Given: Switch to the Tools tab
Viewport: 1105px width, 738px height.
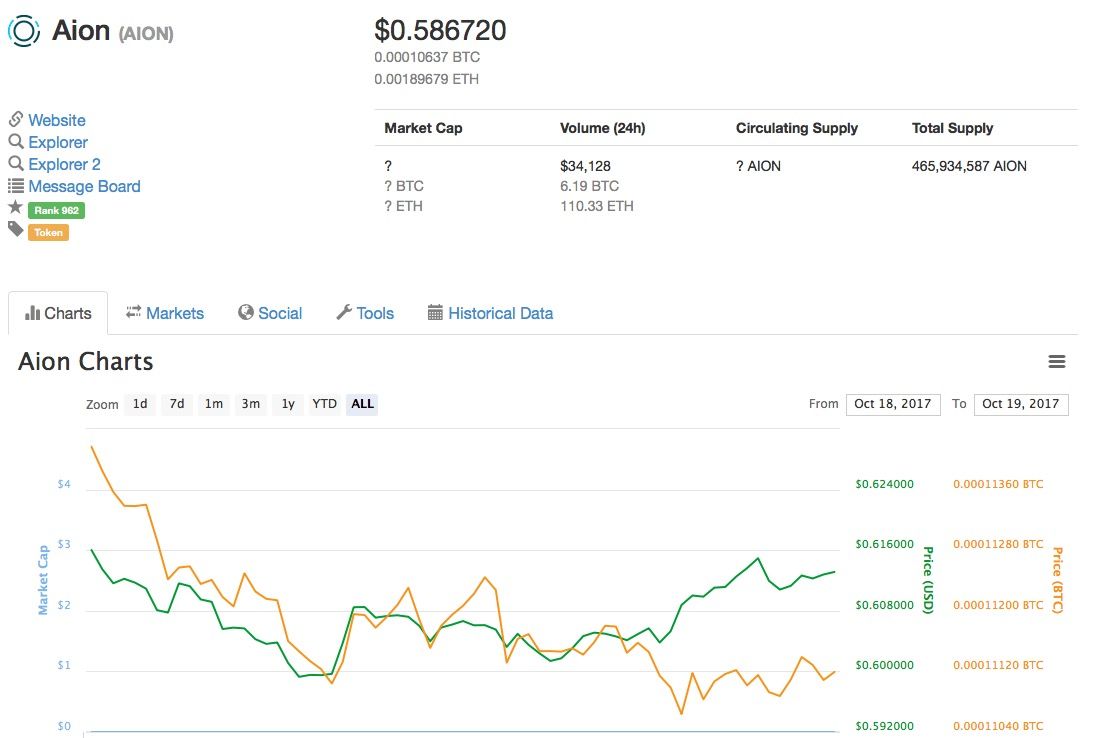Looking at the screenshot, I should (365, 313).
